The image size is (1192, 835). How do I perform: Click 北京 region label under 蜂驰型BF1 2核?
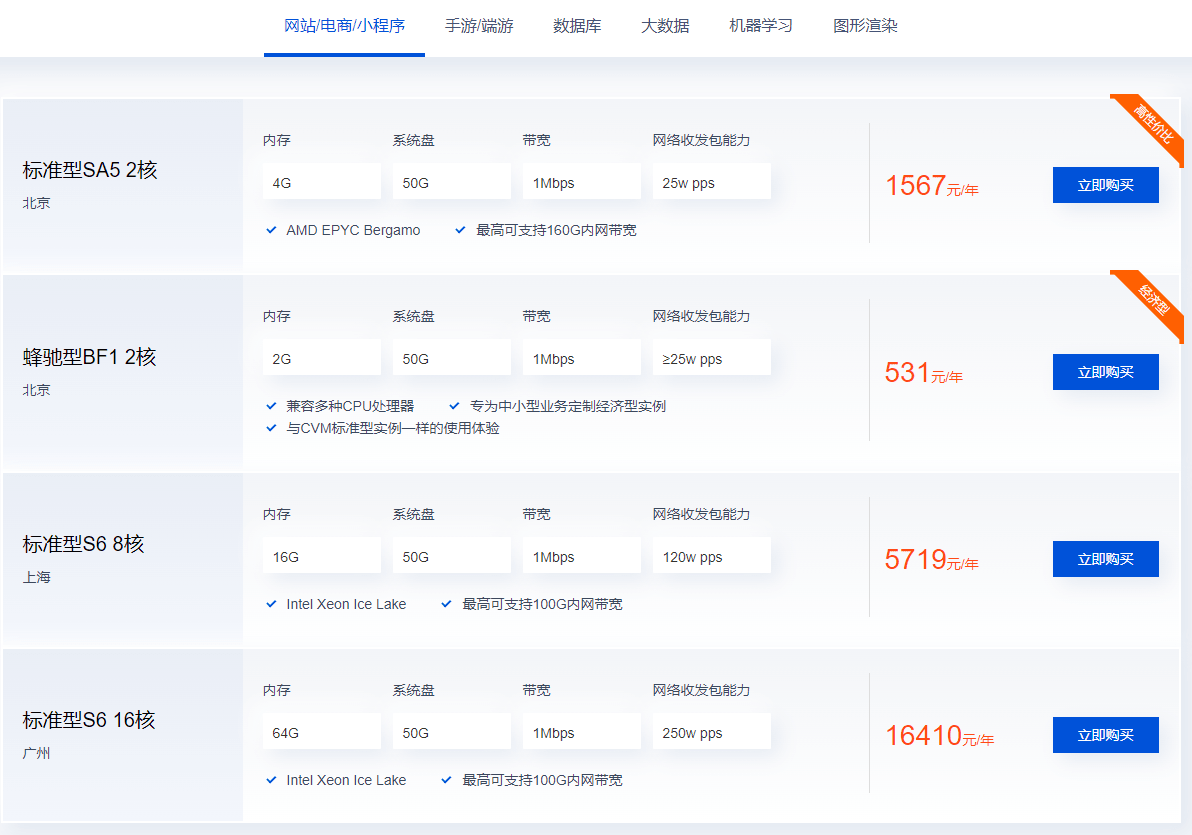[36, 390]
